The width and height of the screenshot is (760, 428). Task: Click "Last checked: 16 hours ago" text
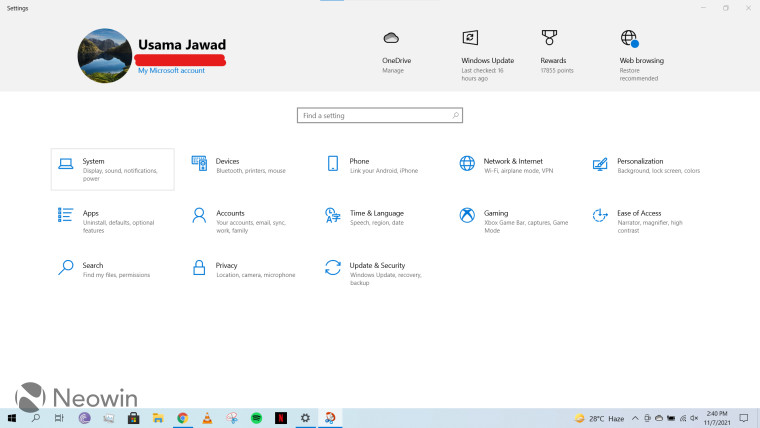tap(482, 75)
